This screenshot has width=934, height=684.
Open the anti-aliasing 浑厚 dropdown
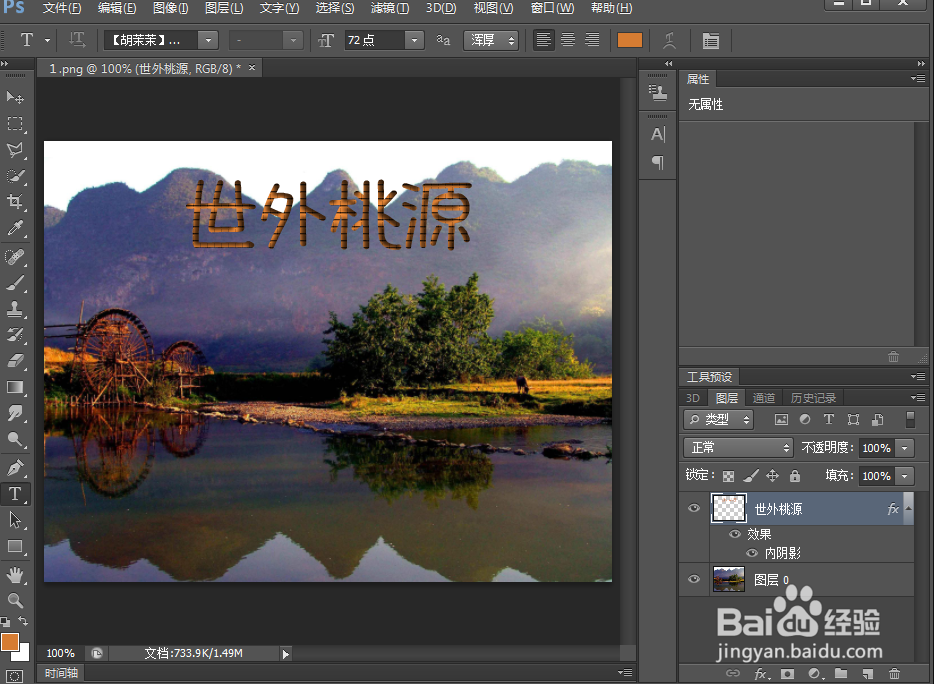(x=491, y=40)
